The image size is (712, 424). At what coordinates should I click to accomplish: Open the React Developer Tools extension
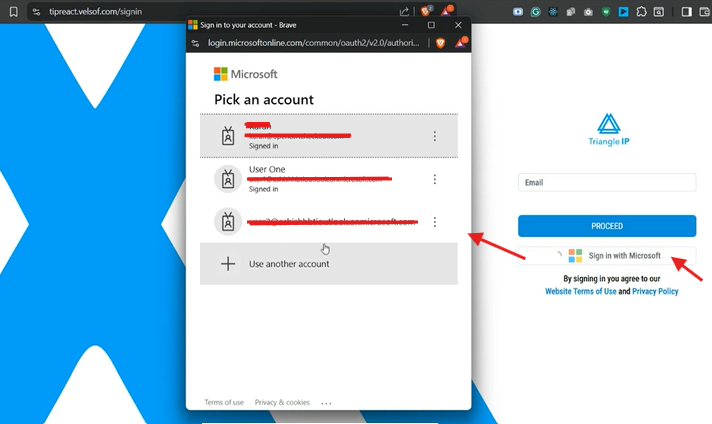point(552,12)
